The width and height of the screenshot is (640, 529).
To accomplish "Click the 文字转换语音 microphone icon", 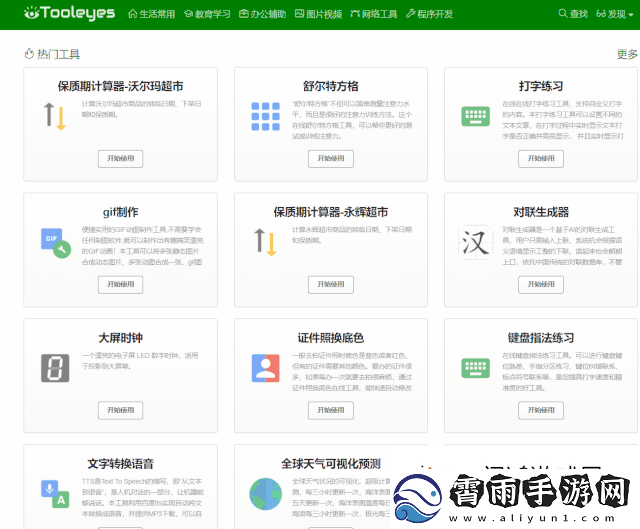I will click(55, 494).
